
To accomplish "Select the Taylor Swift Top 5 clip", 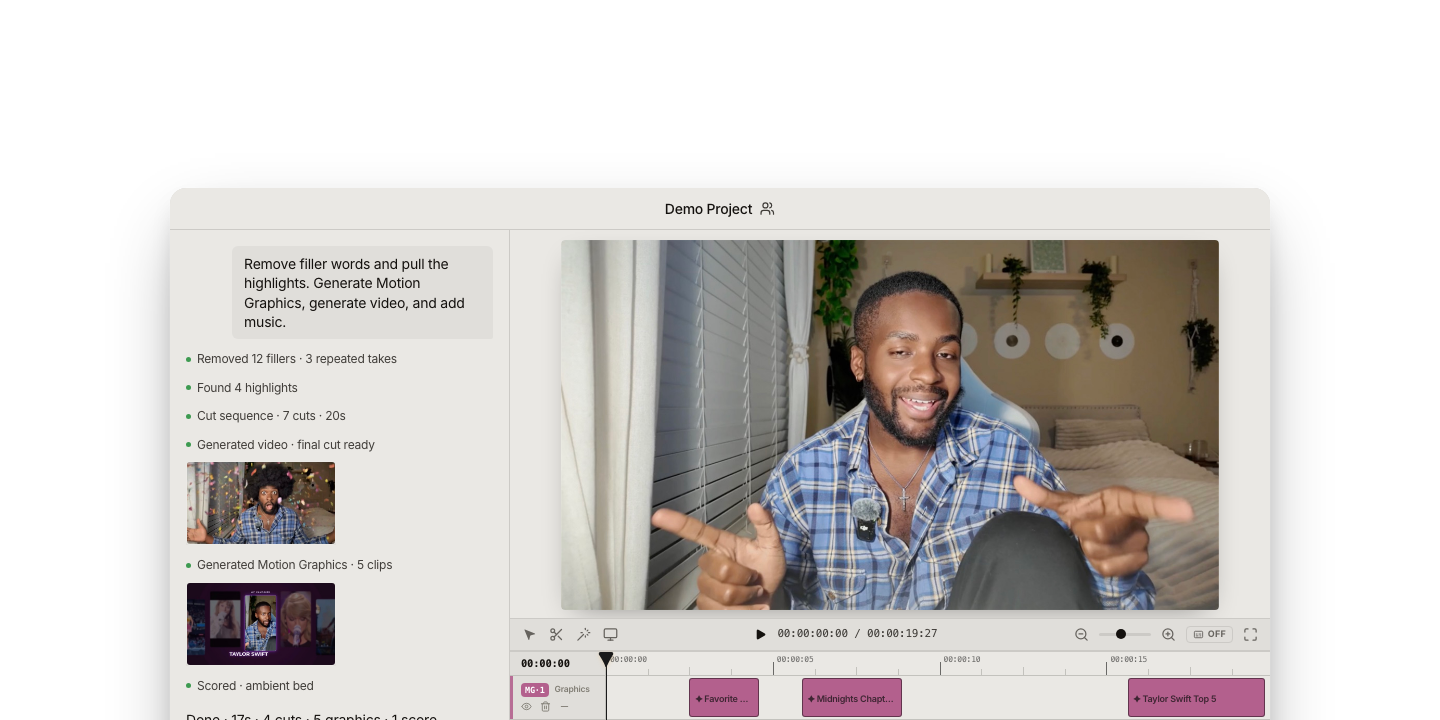I will coord(1196,697).
